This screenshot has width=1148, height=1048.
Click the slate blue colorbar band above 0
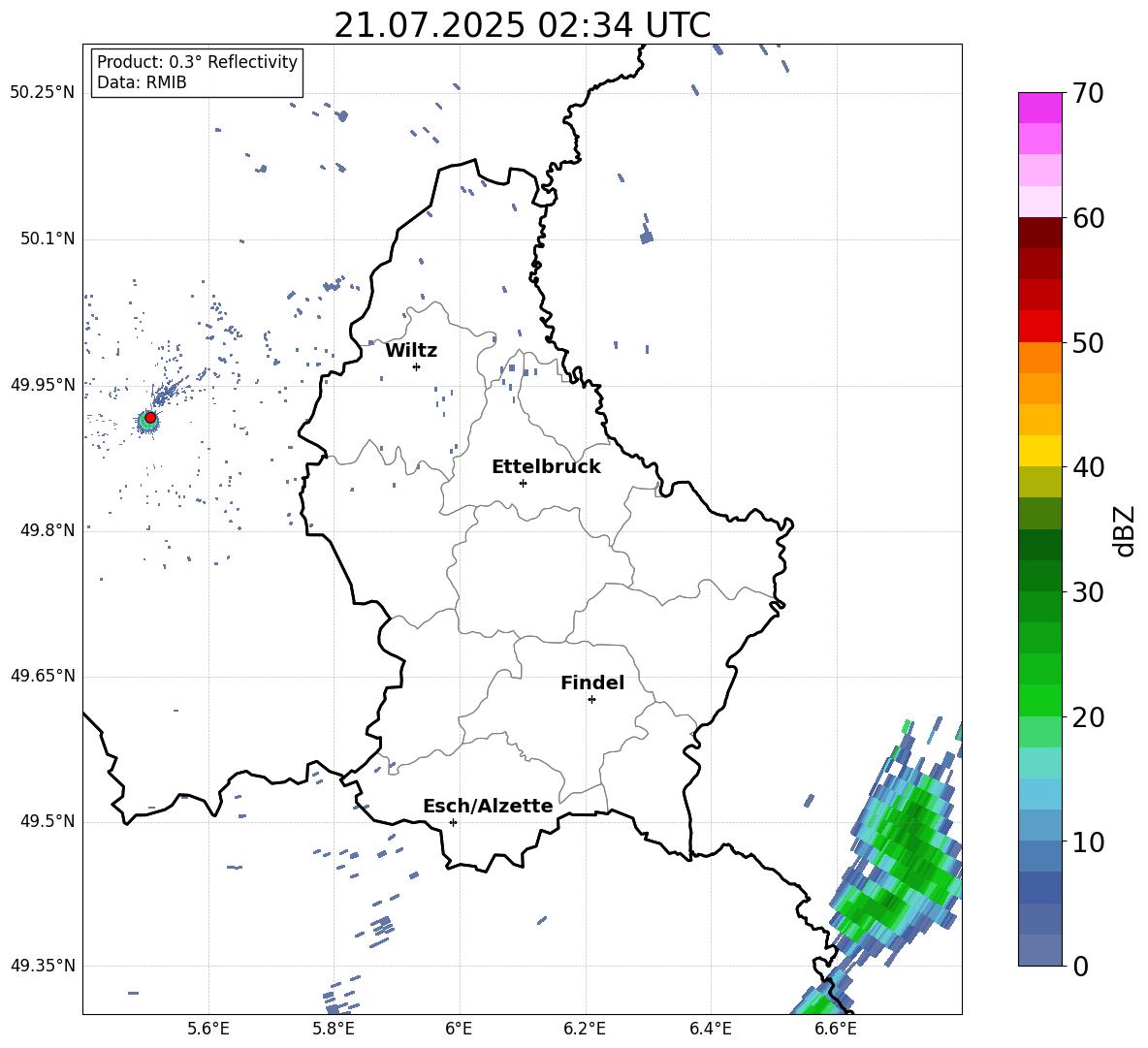pos(1039,949)
